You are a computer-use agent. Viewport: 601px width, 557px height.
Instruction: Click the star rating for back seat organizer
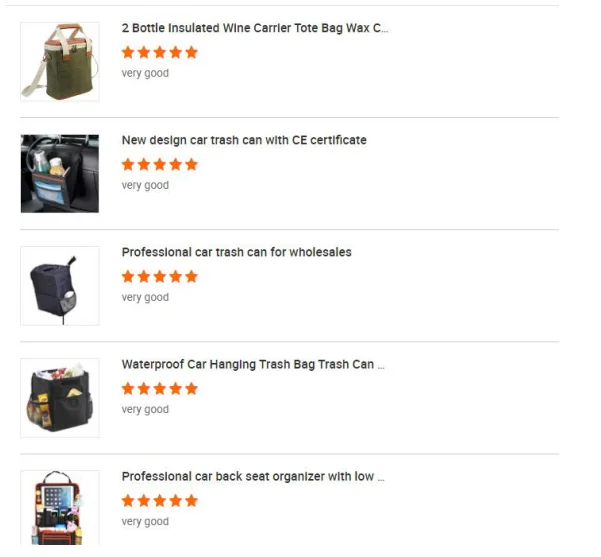pyautogui.click(x=159, y=501)
